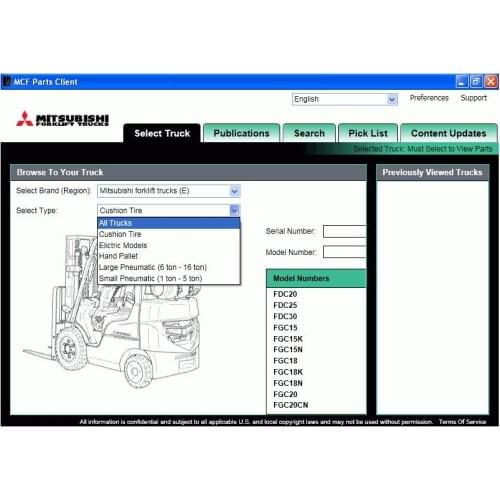Open the Content Updates tab
Image resolution: width=500 pixels, height=500 pixels.
click(449, 133)
